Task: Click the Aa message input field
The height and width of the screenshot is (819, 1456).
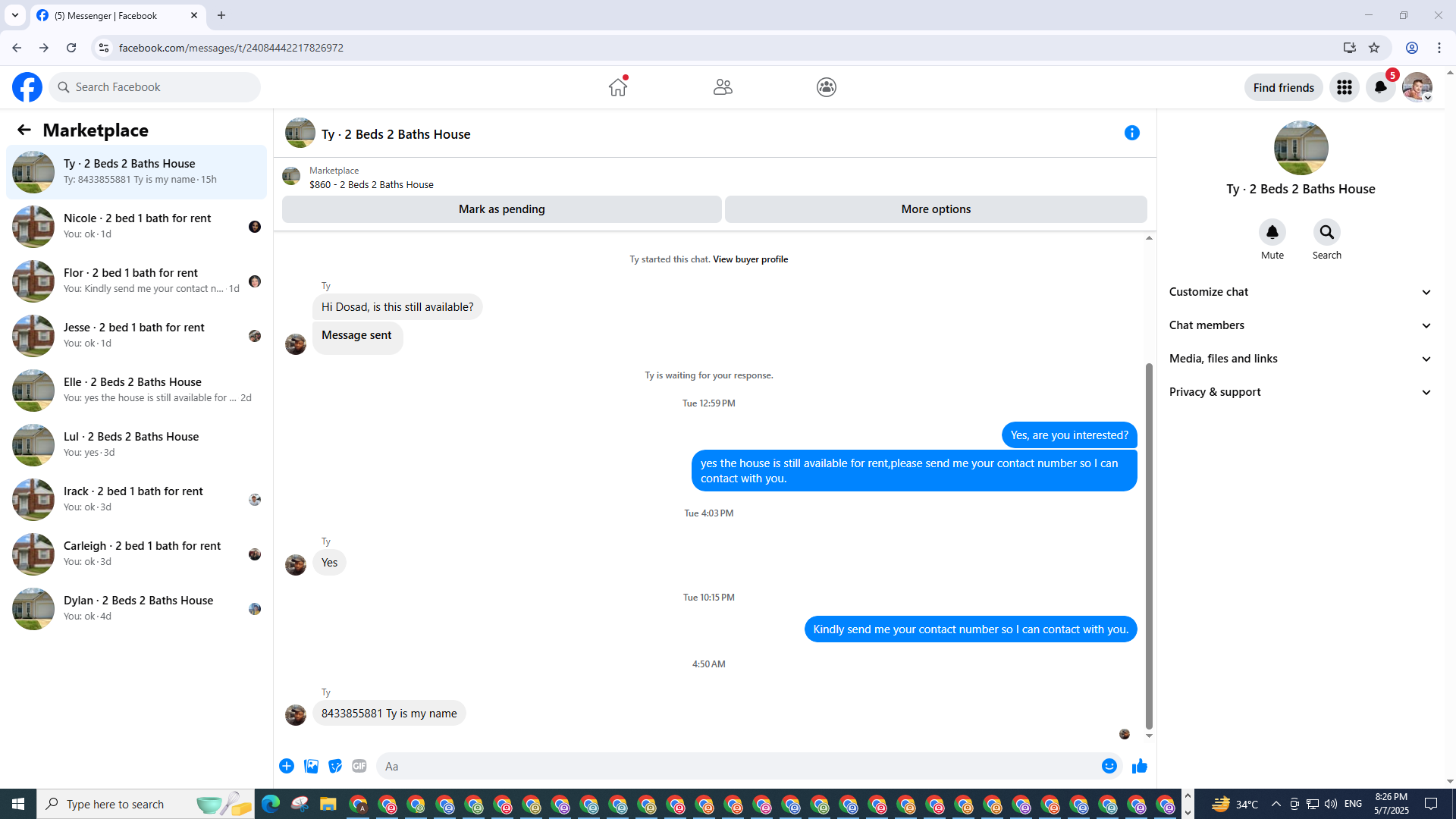Action: click(x=736, y=767)
